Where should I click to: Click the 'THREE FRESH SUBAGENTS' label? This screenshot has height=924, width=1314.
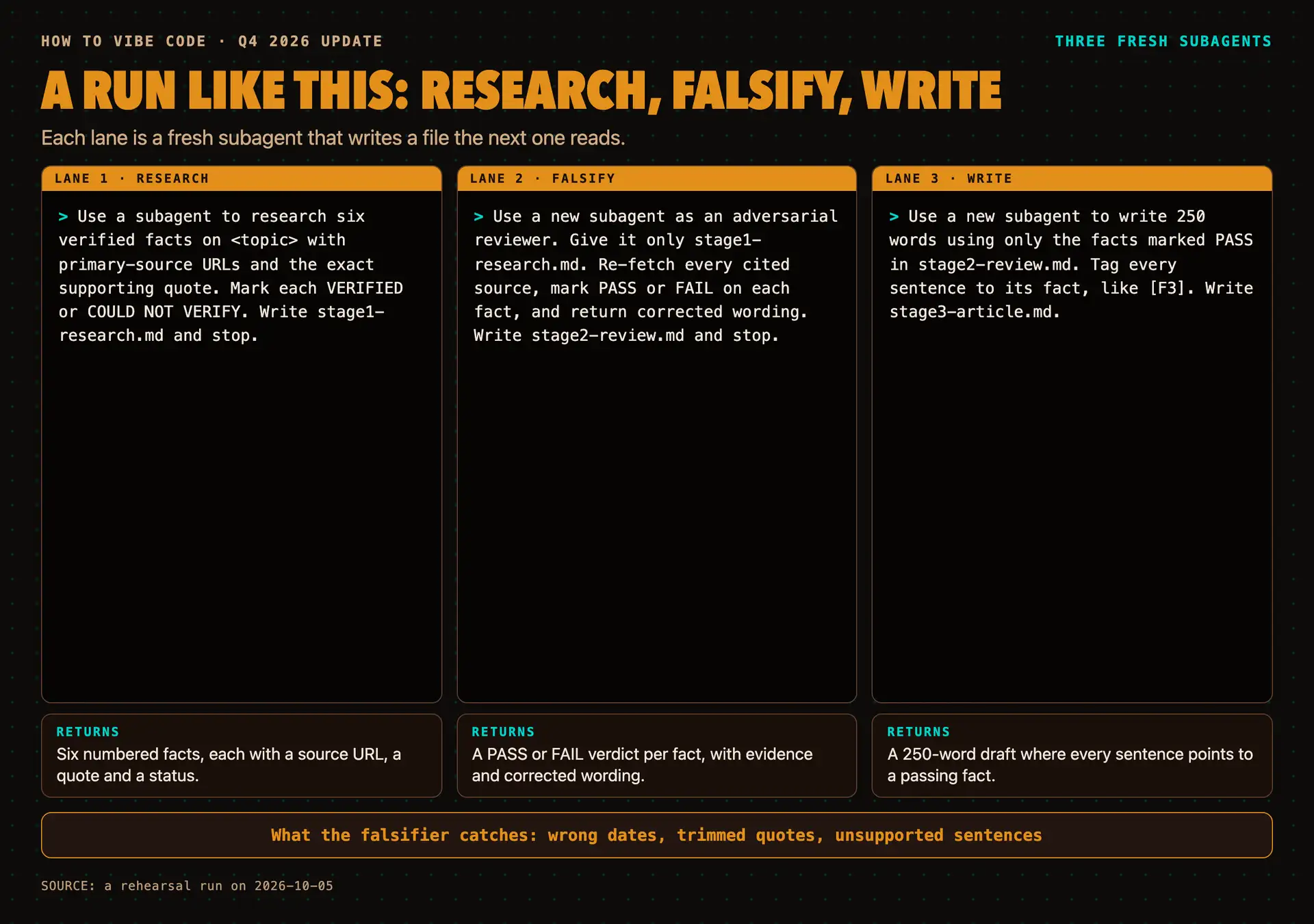pos(1163,41)
